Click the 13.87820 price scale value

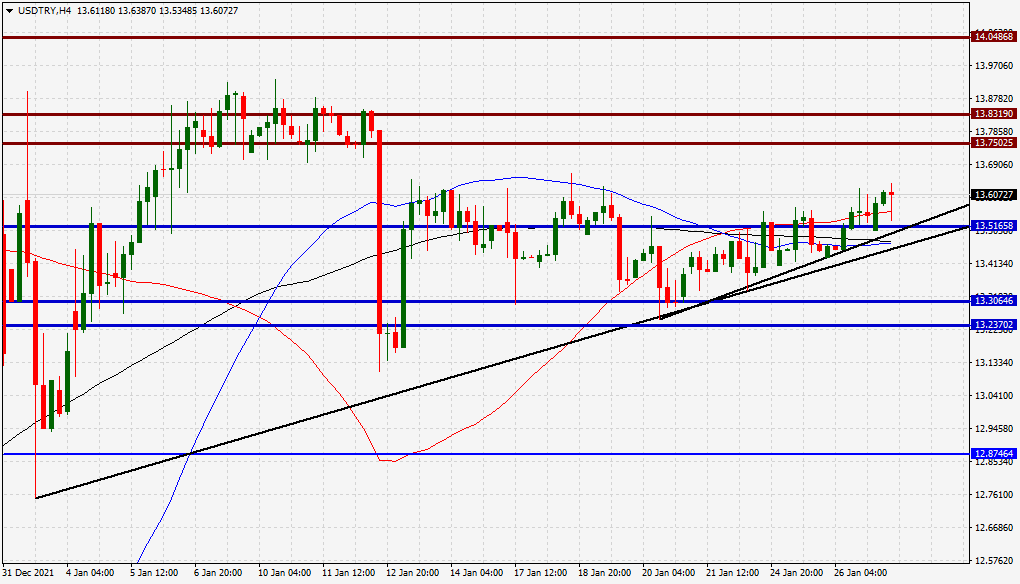pos(994,99)
